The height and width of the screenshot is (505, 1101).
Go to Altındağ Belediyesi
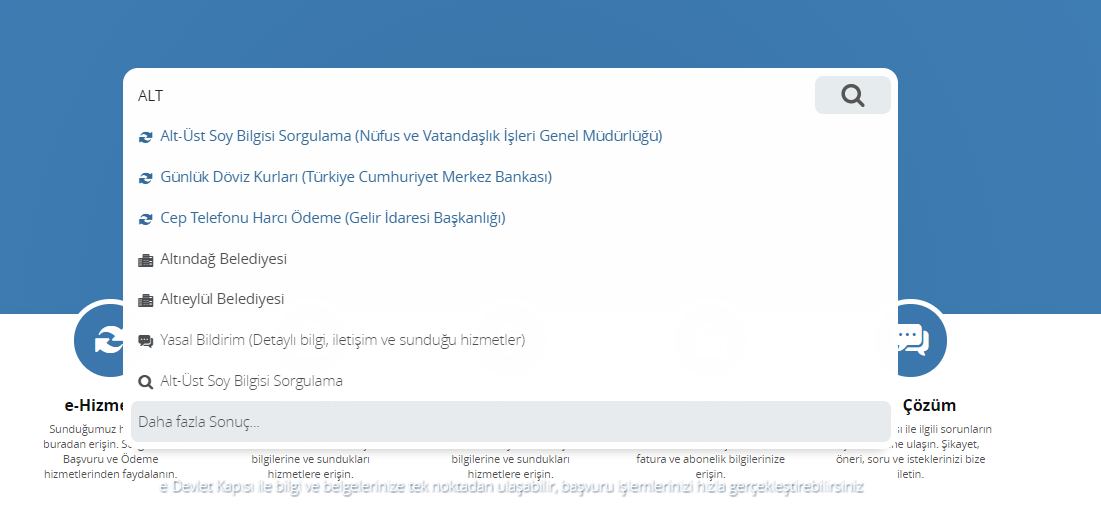[x=224, y=259]
